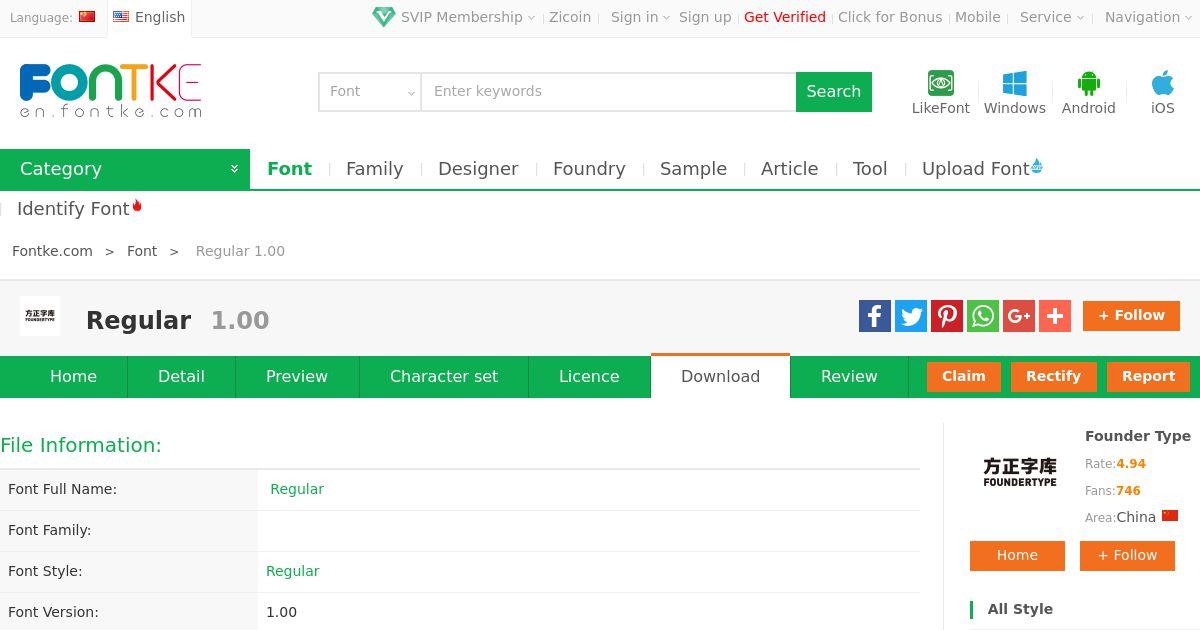Click the green Search button
This screenshot has height=630, width=1200.
pos(834,91)
